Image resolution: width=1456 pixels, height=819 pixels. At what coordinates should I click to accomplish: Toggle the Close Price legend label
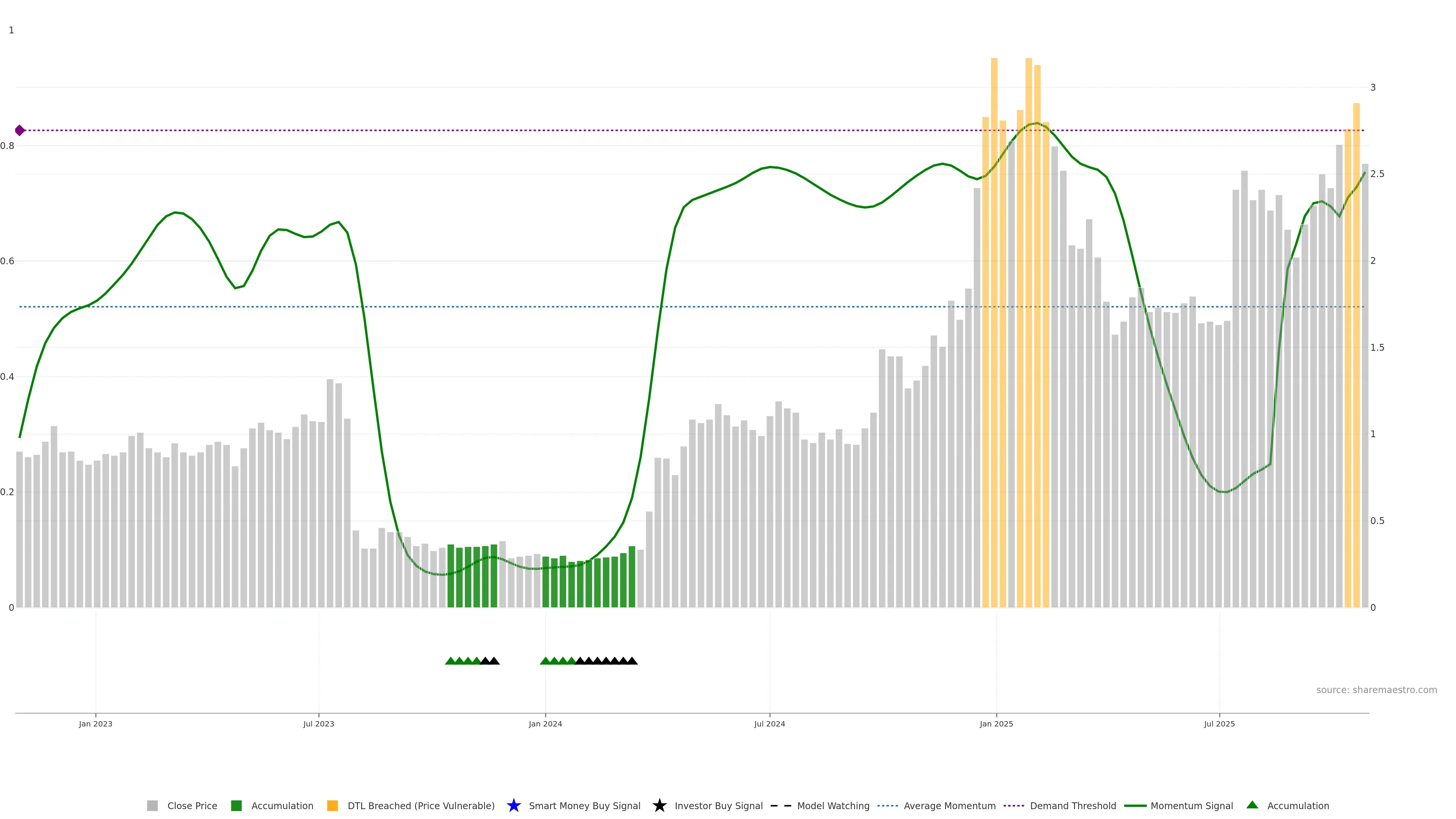pos(192,805)
